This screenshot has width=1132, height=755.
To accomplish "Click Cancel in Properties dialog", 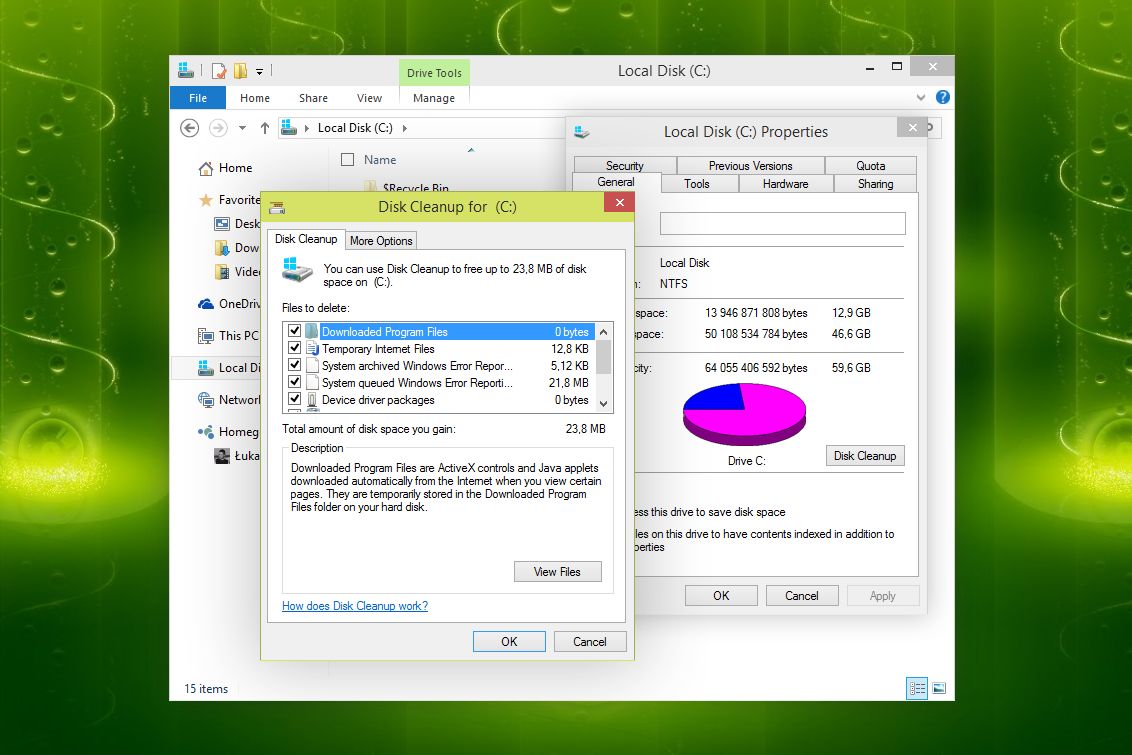I will point(801,595).
